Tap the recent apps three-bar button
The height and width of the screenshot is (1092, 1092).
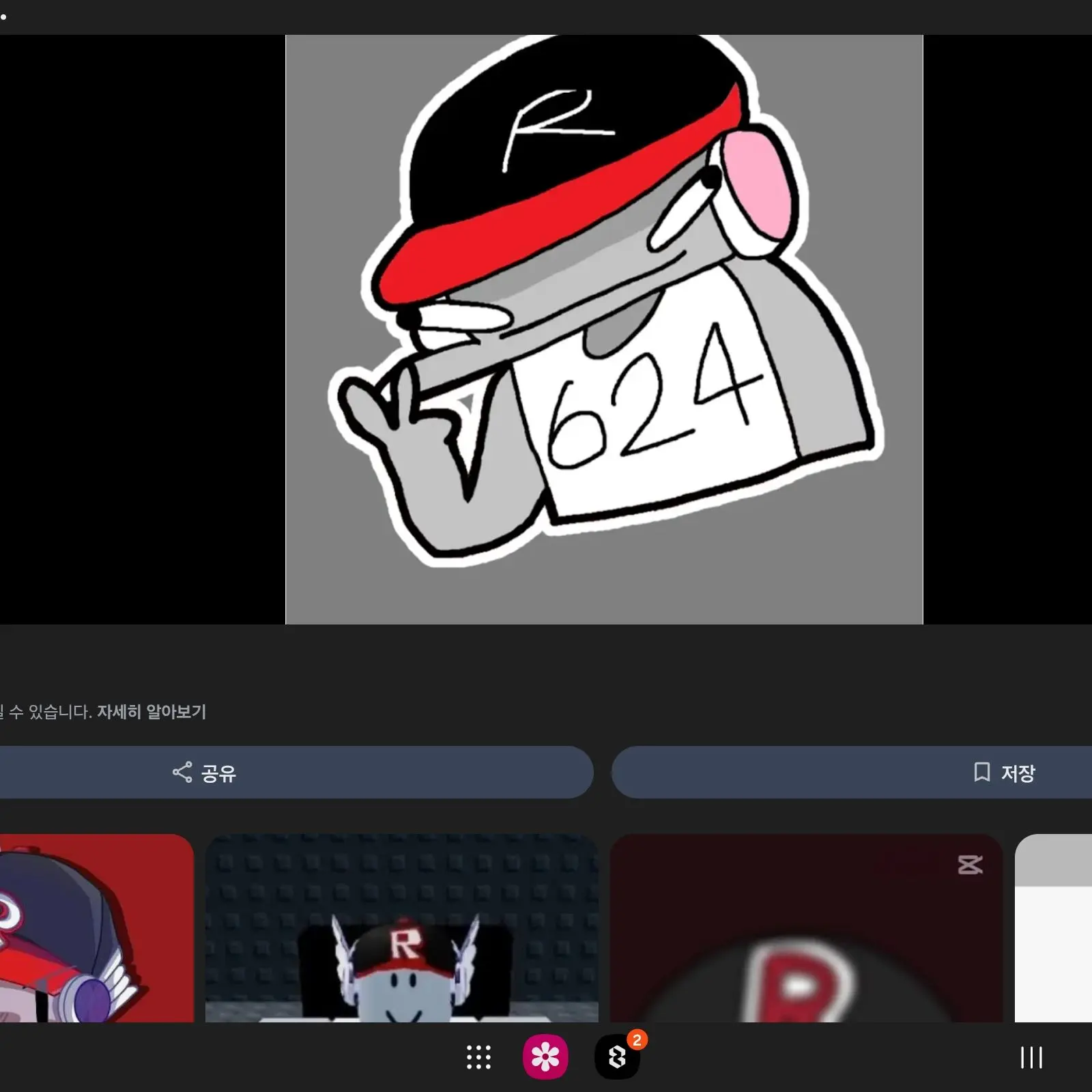tap(1031, 1057)
